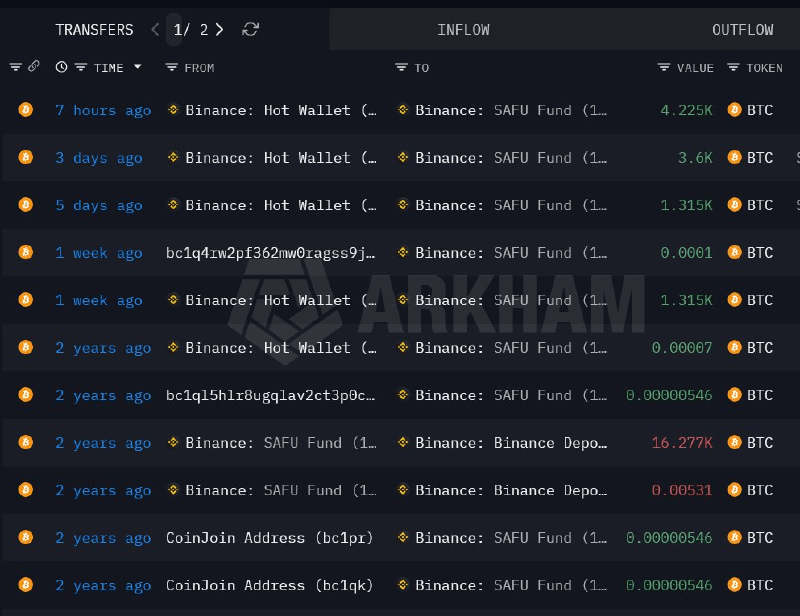Go to next transfers page arrow

click(219, 30)
